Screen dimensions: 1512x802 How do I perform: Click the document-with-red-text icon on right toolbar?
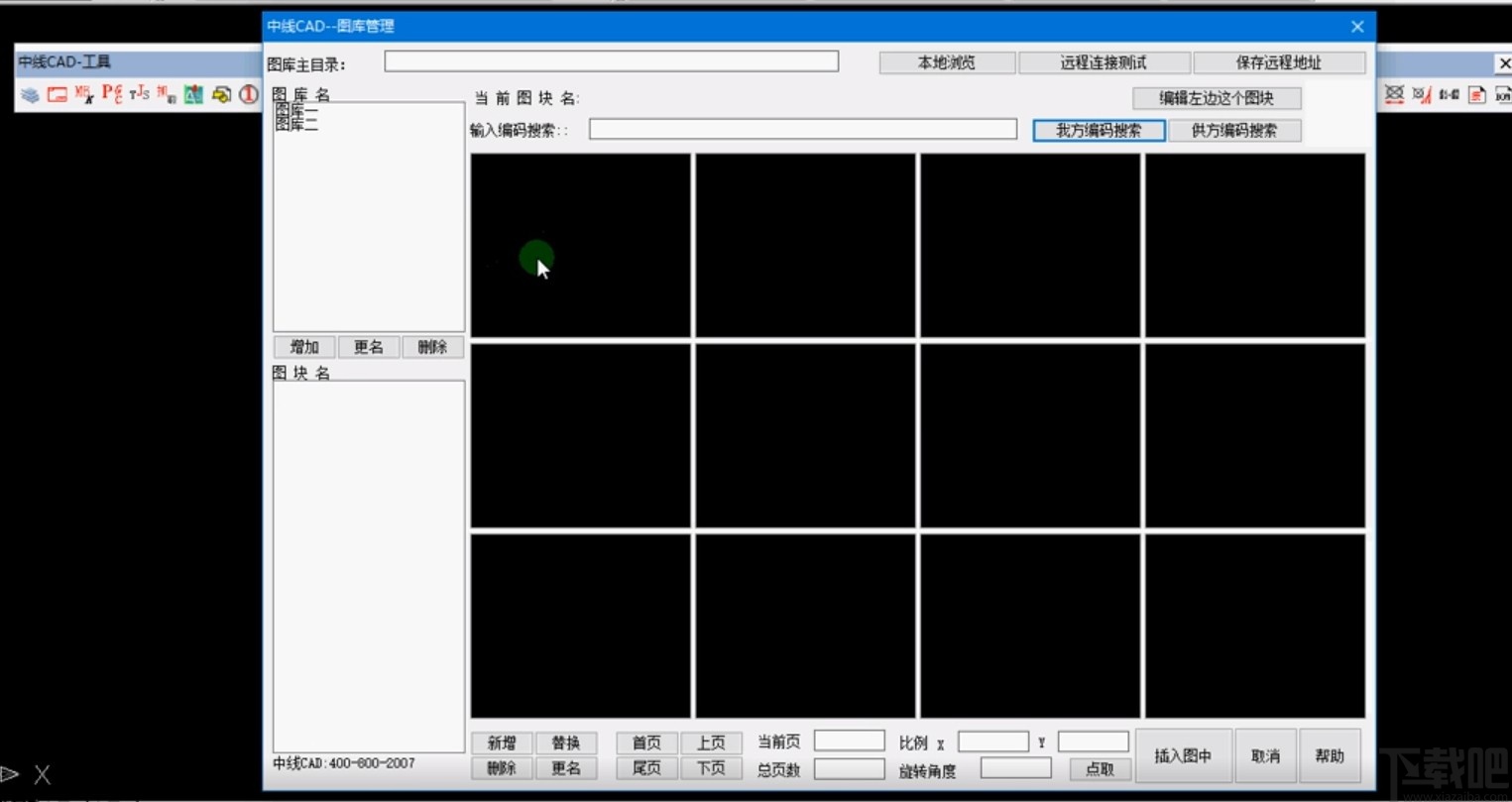point(1476,94)
